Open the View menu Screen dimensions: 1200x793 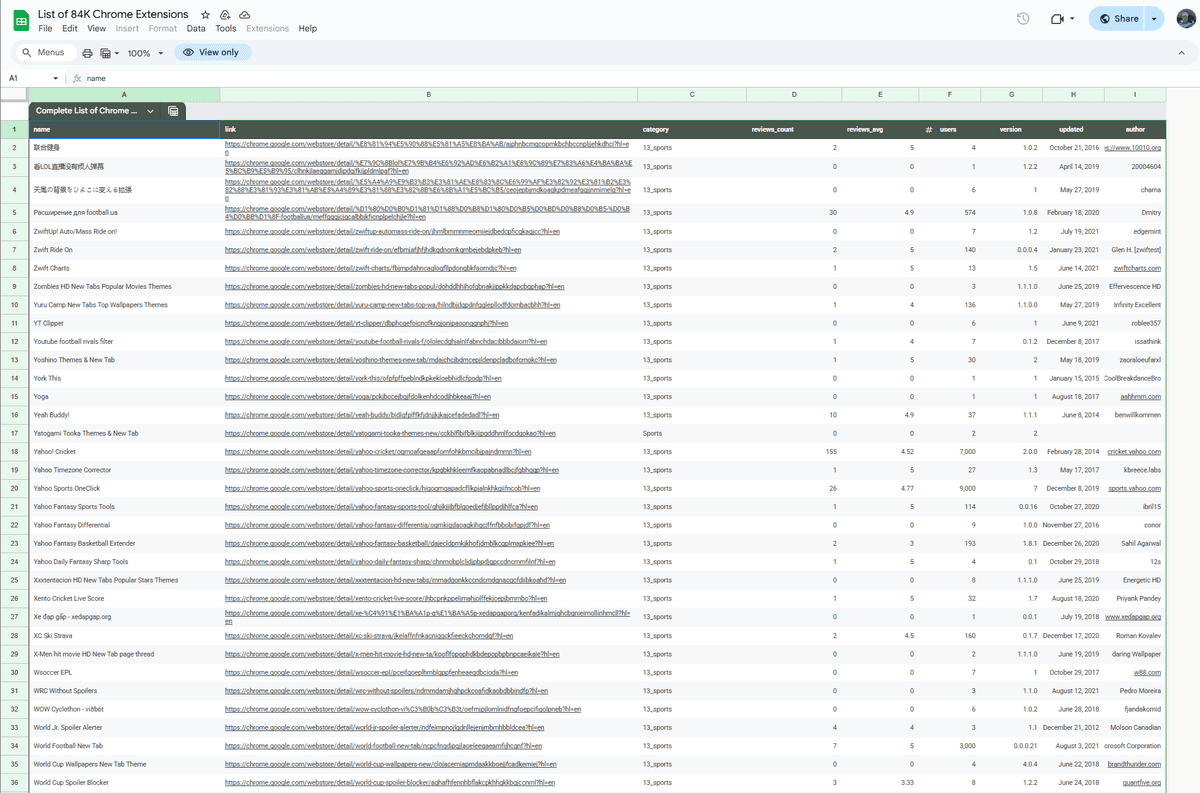[96, 29]
